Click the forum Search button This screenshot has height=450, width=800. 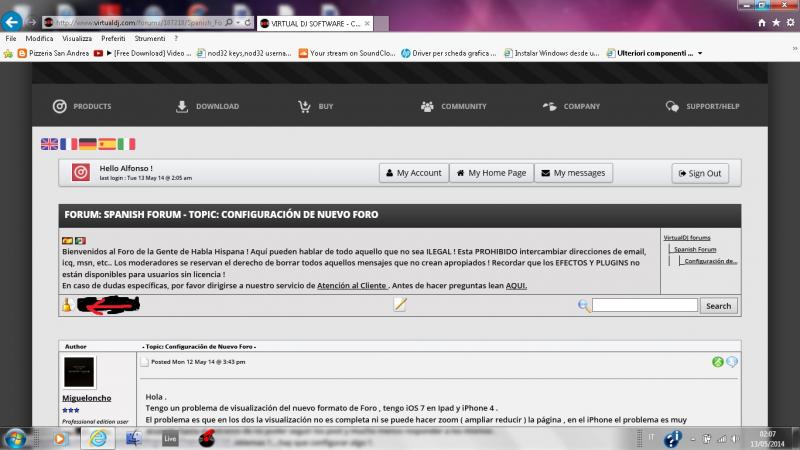(x=718, y=306)
